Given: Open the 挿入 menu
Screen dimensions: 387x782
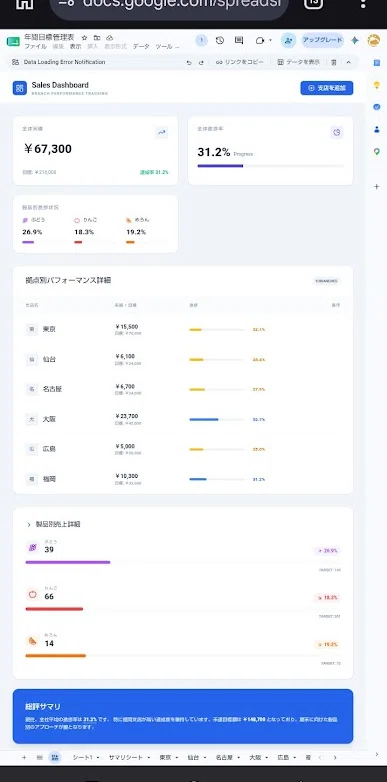Looking at the screenshot, I should [93, 46].
